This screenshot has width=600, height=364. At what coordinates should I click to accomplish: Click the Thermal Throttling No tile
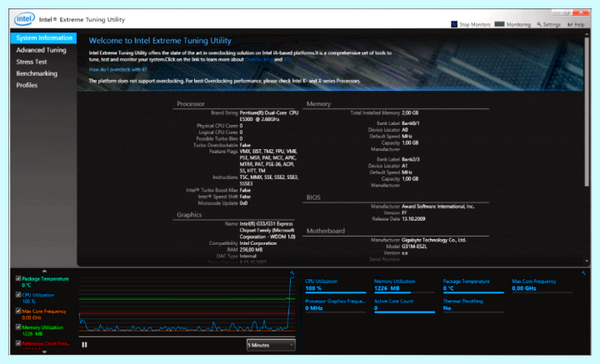[x=473, y=305]
